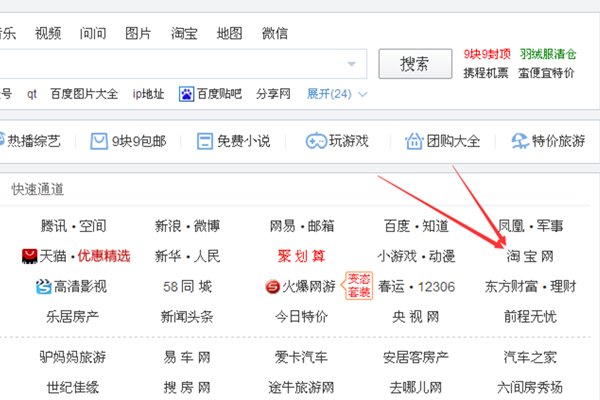Screen dimensions: 600x400
Task: Open the 乐居房产 link
Action: coord(73,317)
